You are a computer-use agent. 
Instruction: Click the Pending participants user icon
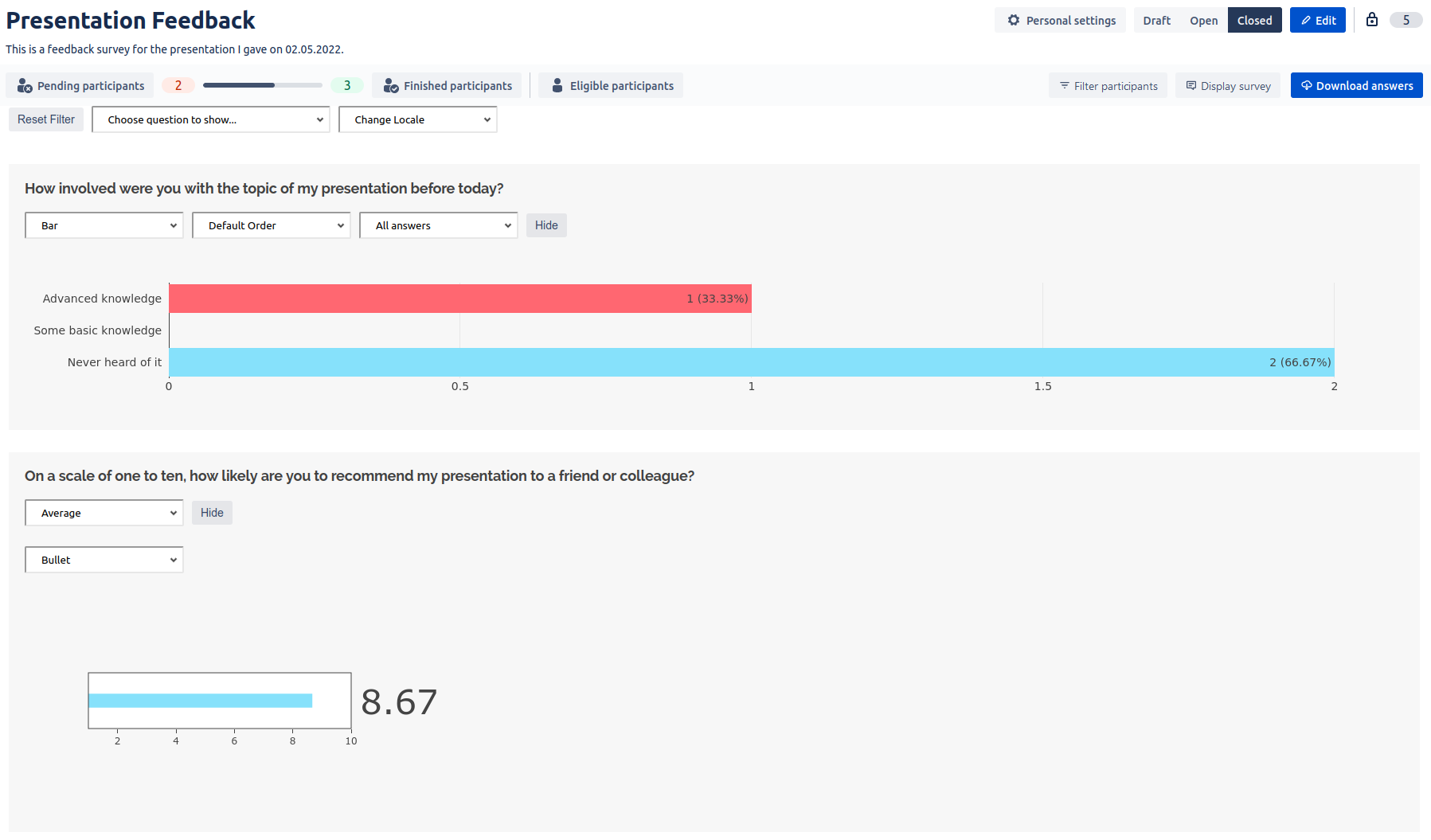click(25, 86)
